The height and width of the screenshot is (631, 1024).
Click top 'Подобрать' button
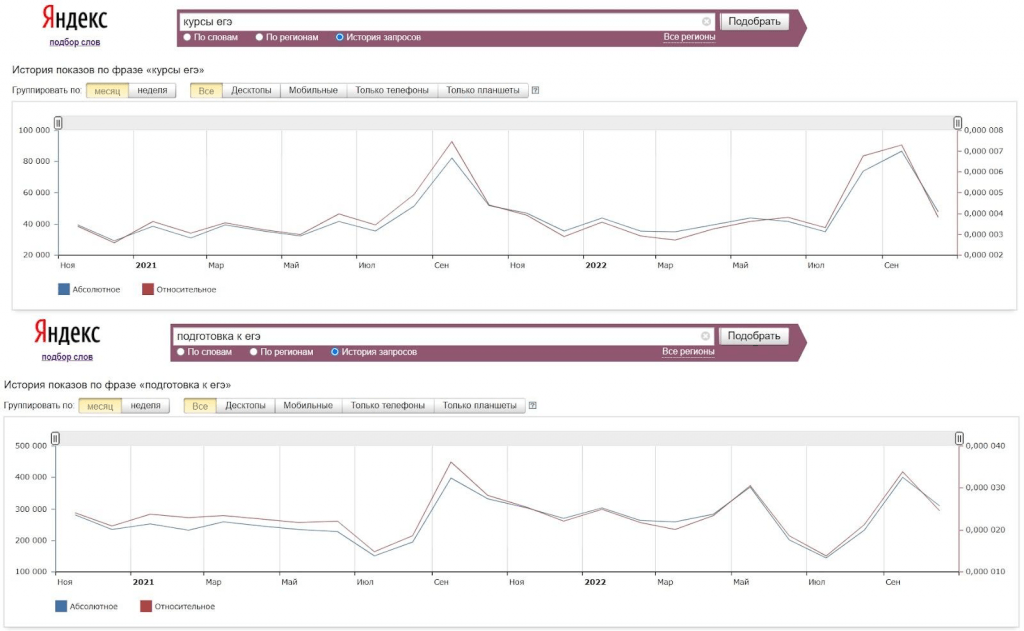pos(754,22)
